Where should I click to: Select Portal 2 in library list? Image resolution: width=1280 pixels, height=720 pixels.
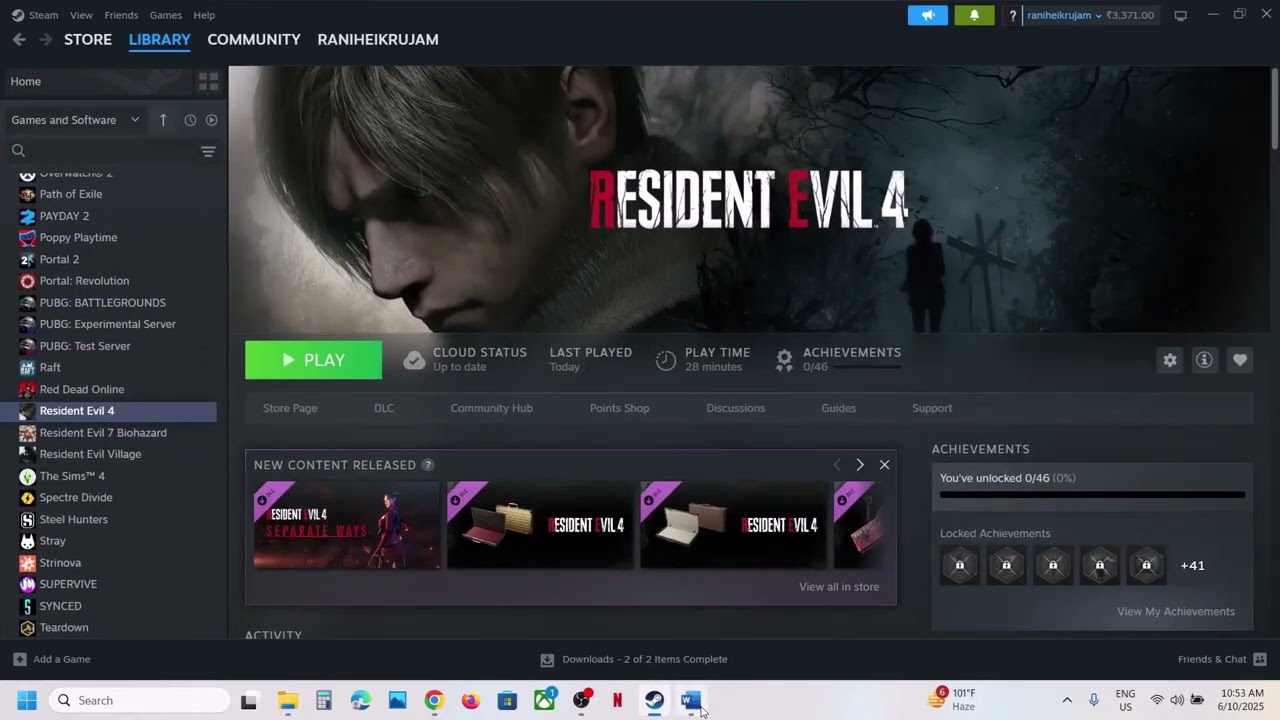coord(59,259)
